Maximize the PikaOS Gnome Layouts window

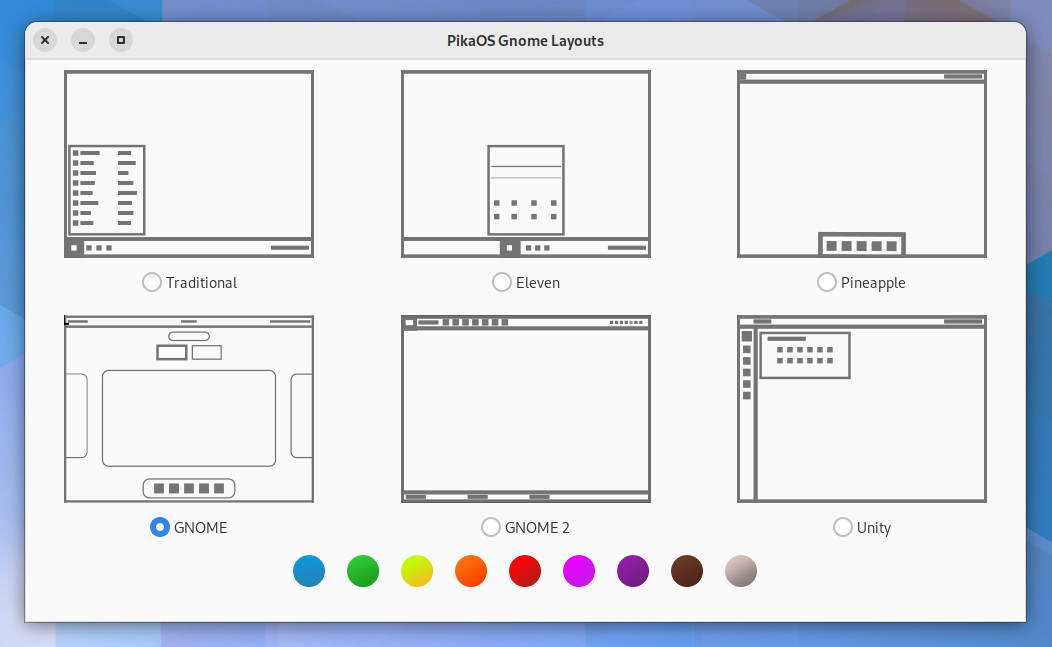tap(121, 40)
